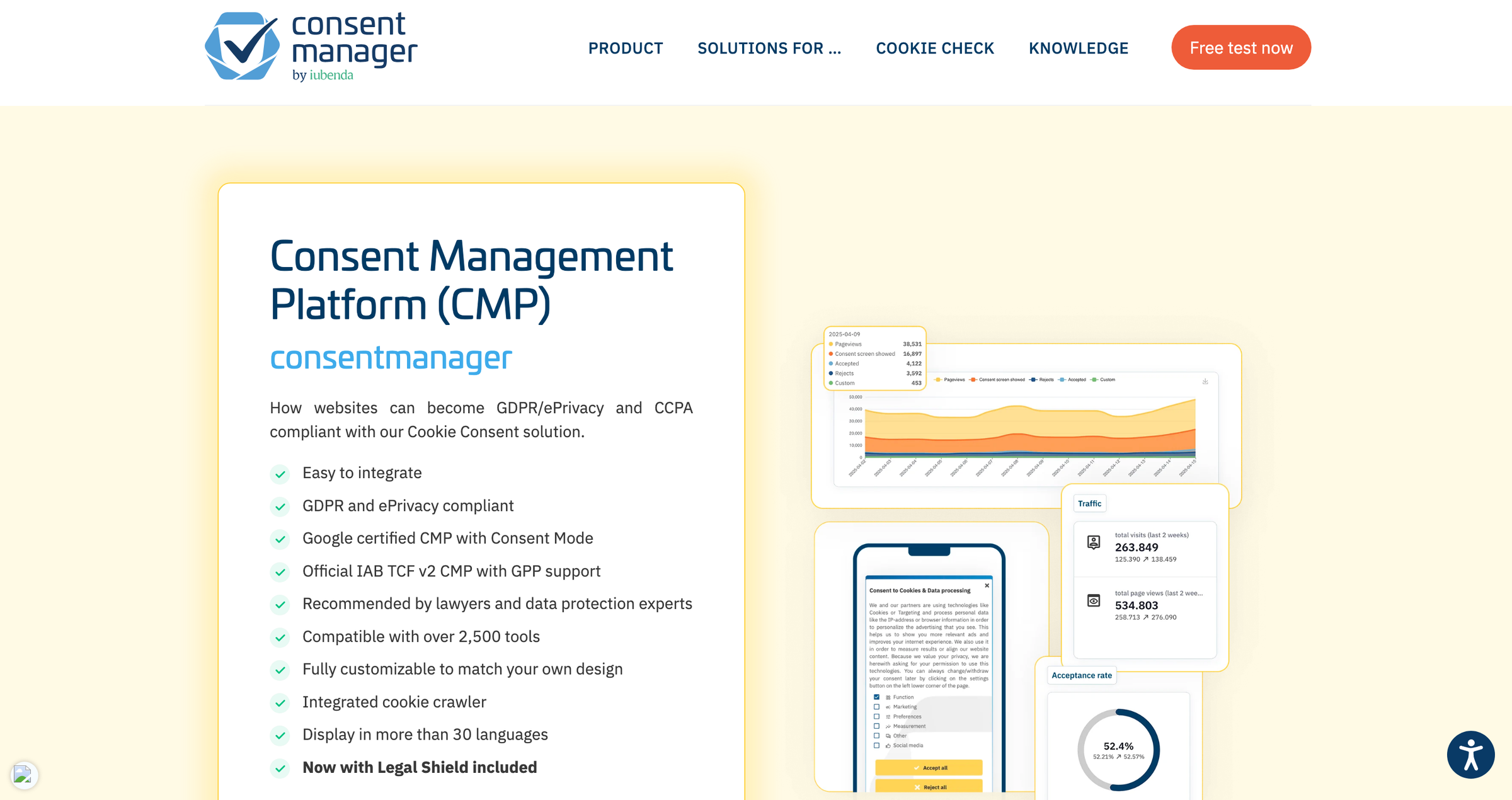Viewport: 1512px width, 800px height.
Task: Toggle the Measurement checkbox in phone mockup
Action: click(876, 726)
